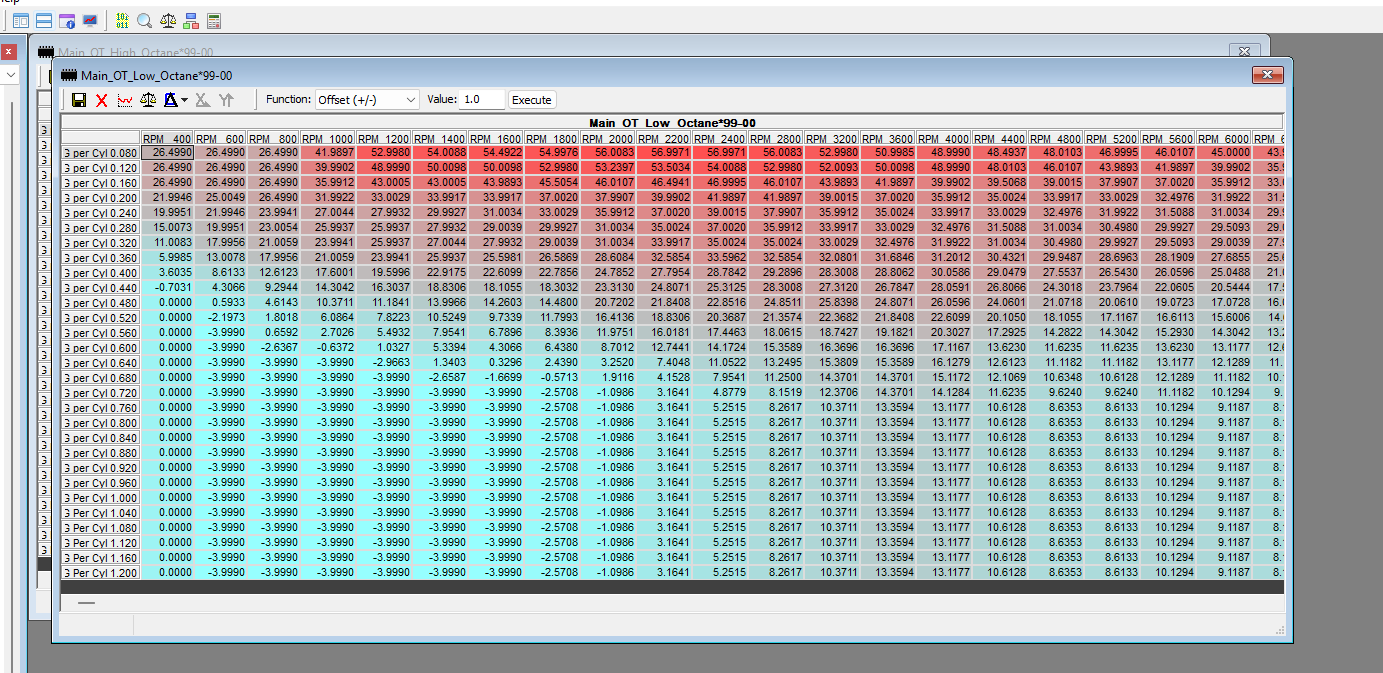The height and width of the screenshot is (673, 1383).
Task: Open the red line graph view icon
Action: tap(125, 100)
